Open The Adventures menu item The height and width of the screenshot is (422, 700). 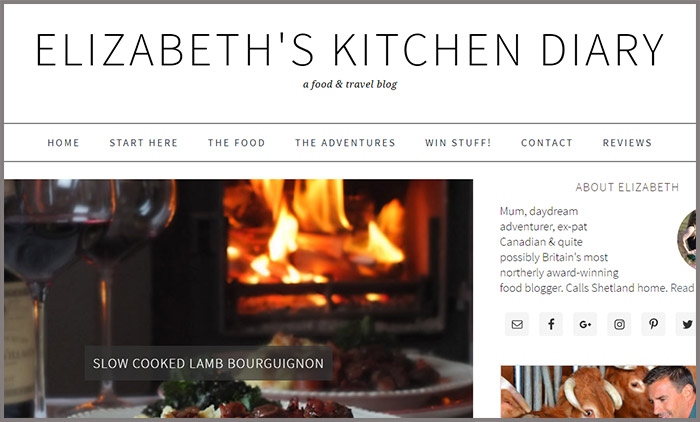tap(345, 143)
